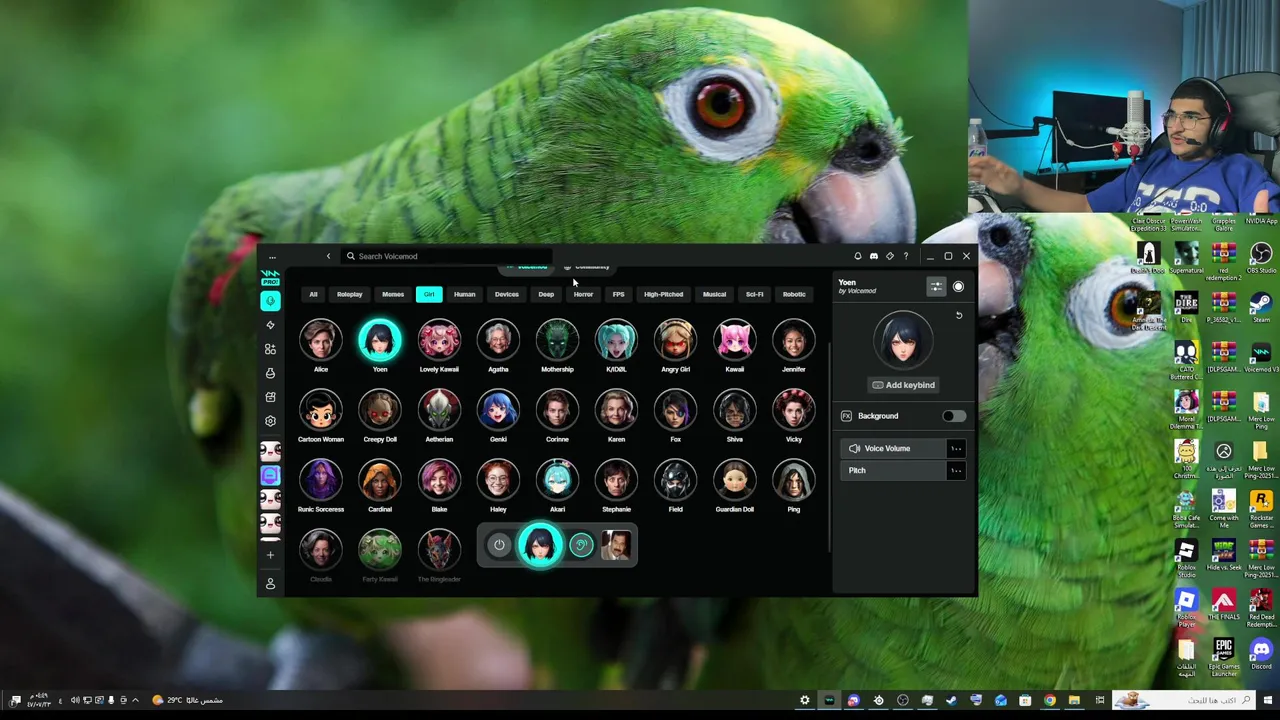Select the Memes category tab
This screenshot has height=720, width=1280.
coord(393,294)
